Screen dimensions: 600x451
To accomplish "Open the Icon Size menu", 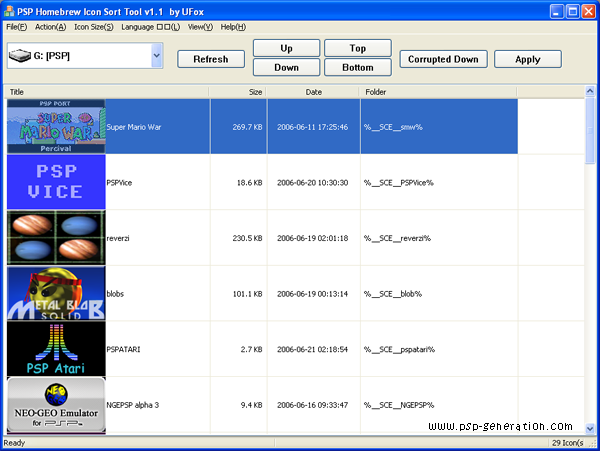I will (x=94, y=27).
